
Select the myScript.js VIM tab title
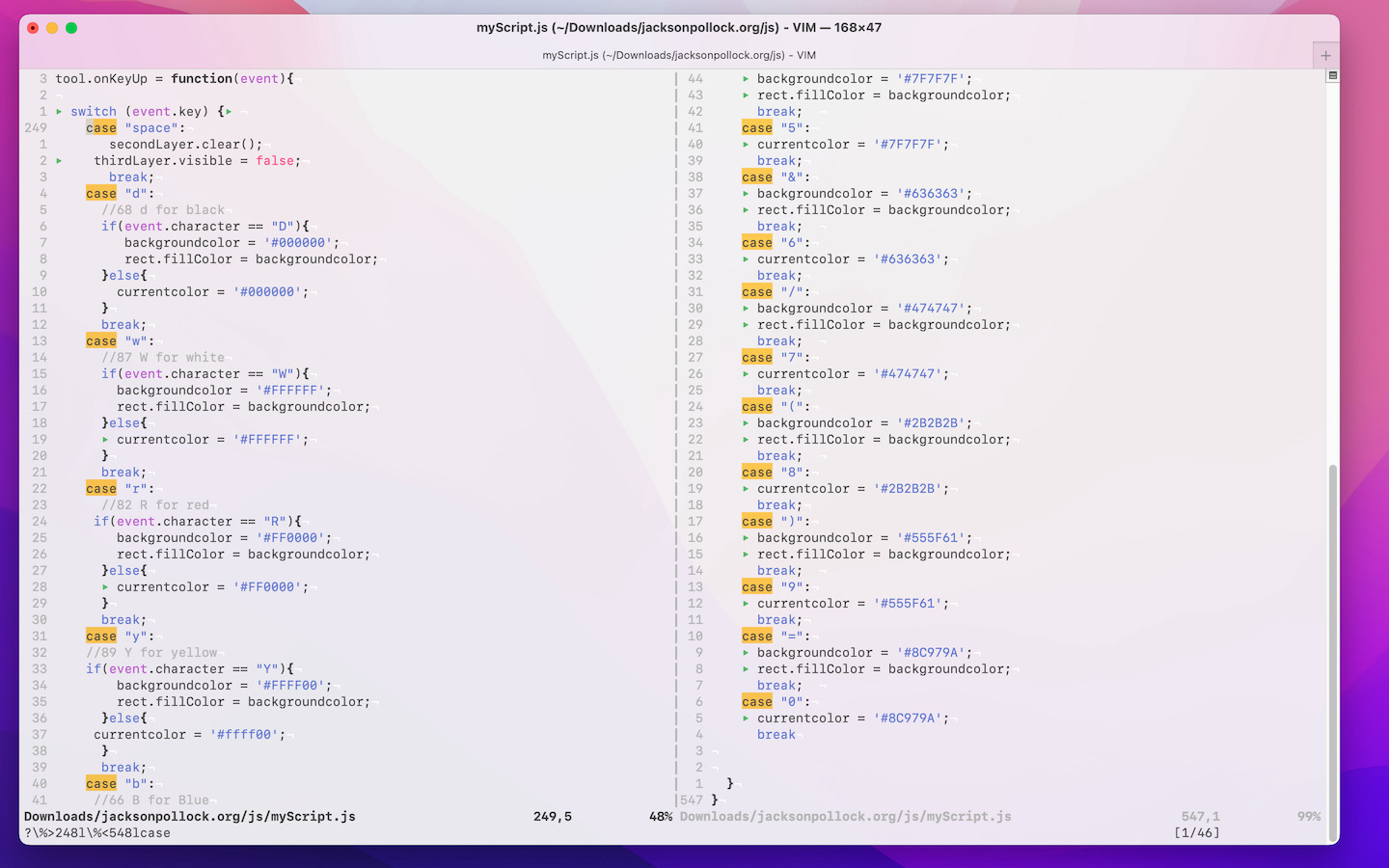[x=679, y=55]
